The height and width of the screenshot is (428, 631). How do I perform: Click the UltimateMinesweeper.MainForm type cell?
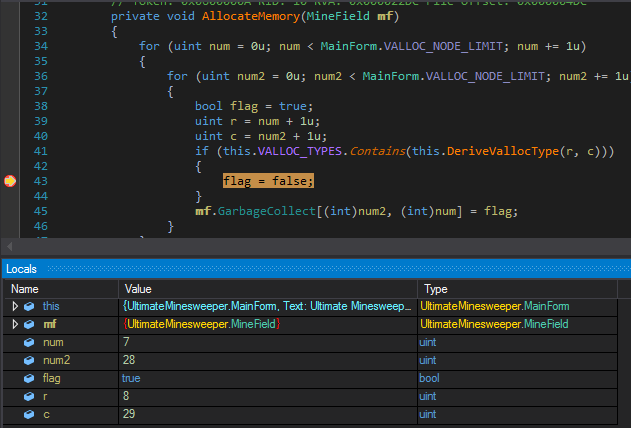point(495,306)
